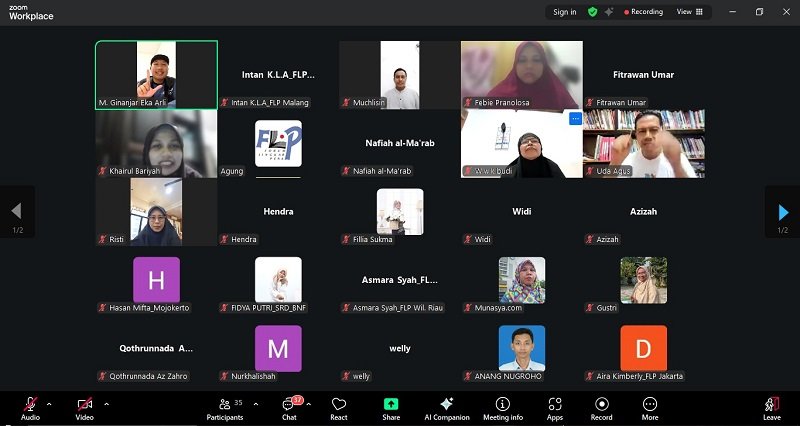Click ANANG NUGROHO profile photo
800x426 pixels.
tap(522, 348)
